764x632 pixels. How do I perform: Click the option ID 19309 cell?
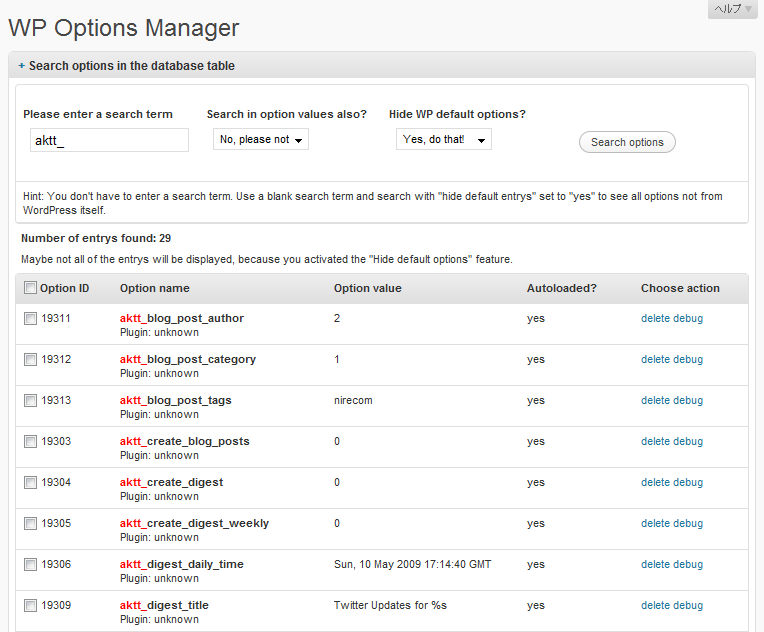[x=56, y=605]
